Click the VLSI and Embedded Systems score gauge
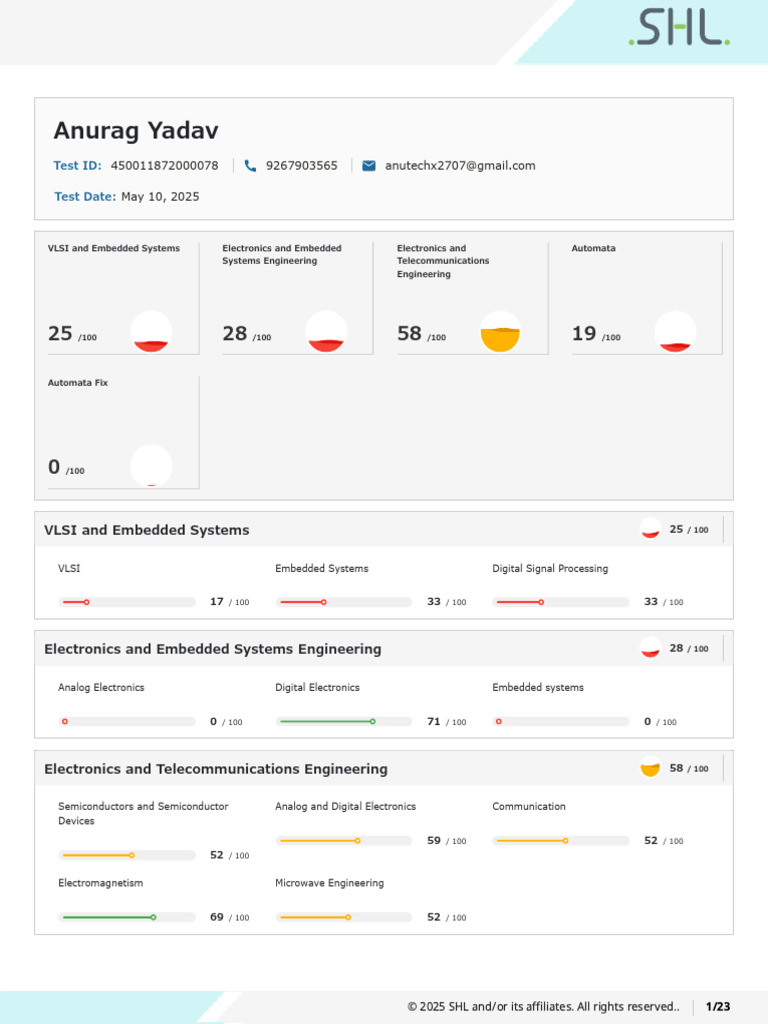Screen dimensions: 768x1024 pyautogui.click(x=151, y=332)
